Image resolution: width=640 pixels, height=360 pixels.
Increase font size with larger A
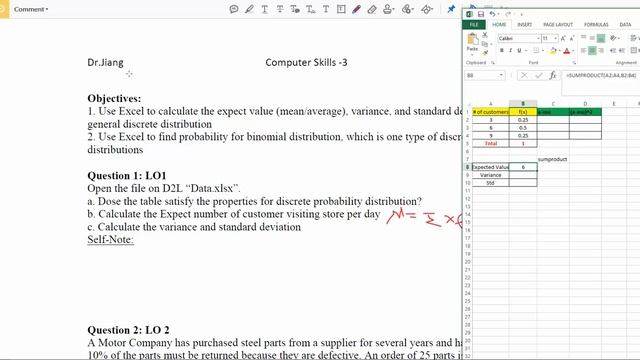pyautogui.click(x=563, y=38)
